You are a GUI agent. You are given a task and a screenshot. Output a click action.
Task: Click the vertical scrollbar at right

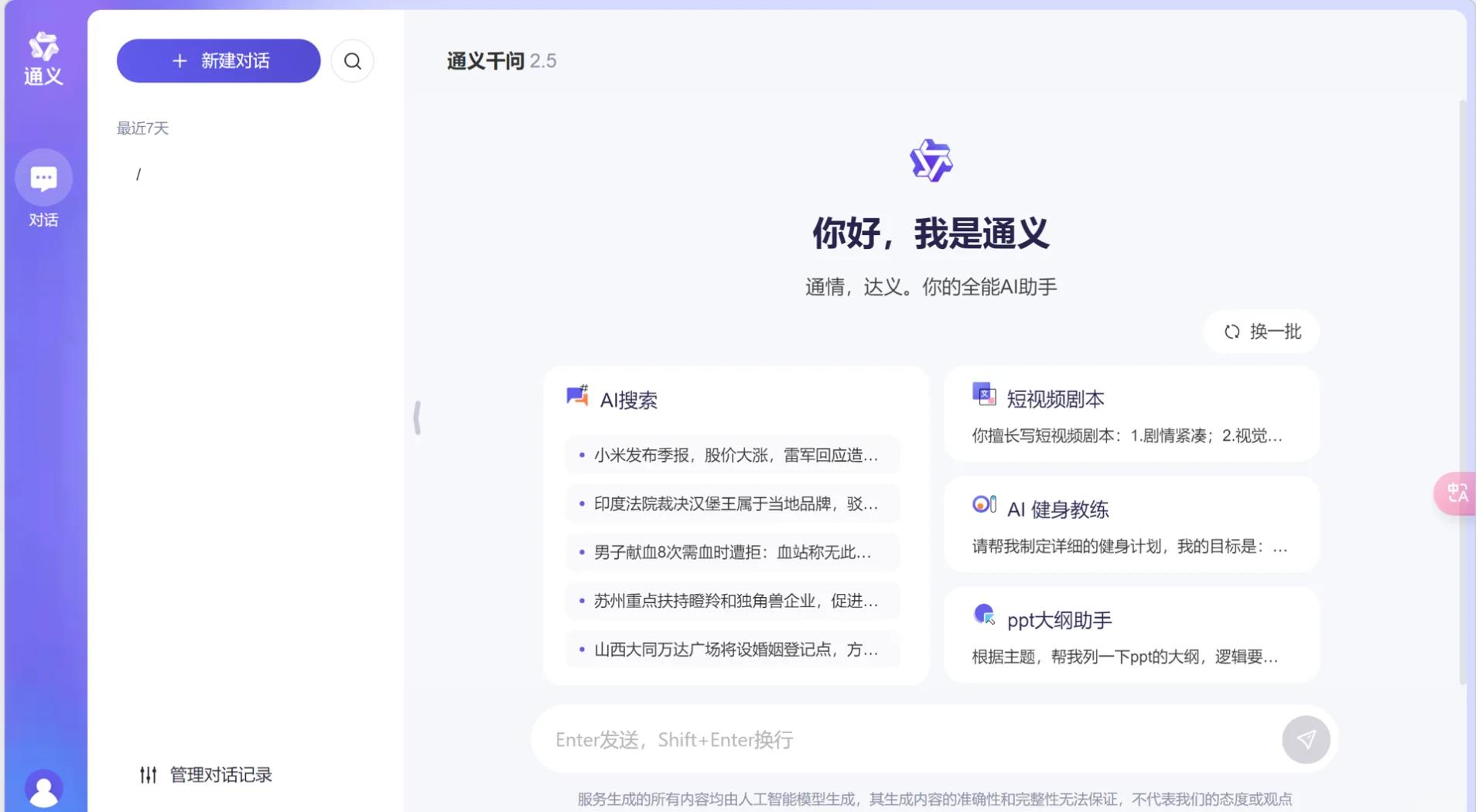coord(1462,391)
